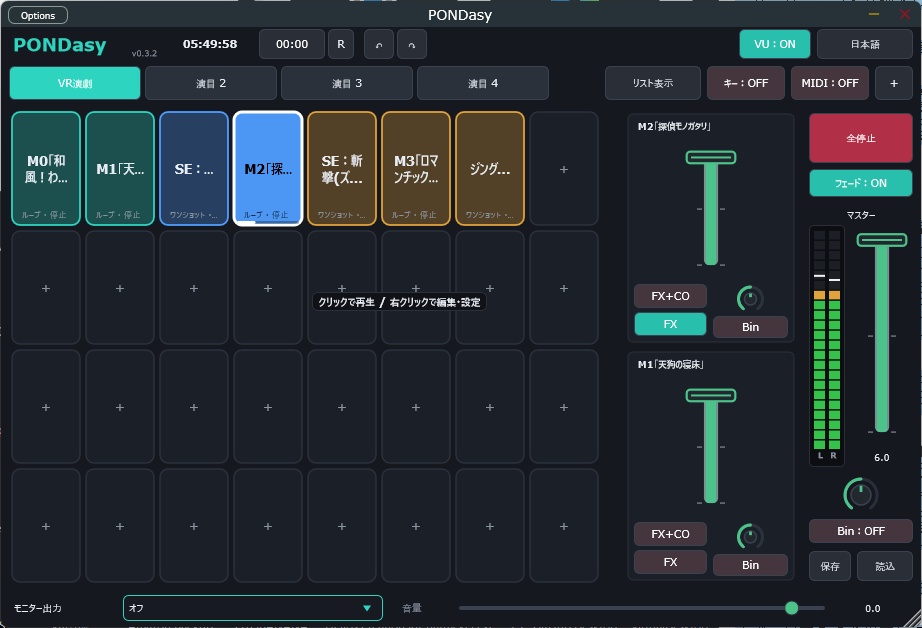The height and width of the screenshot is (628, 922).
Task: Enable FX+CO on M1 channel
Action: [x=670, y=534]
